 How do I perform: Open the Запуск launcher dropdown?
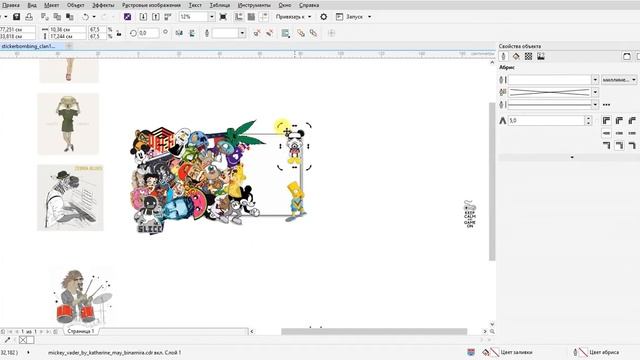353,17
